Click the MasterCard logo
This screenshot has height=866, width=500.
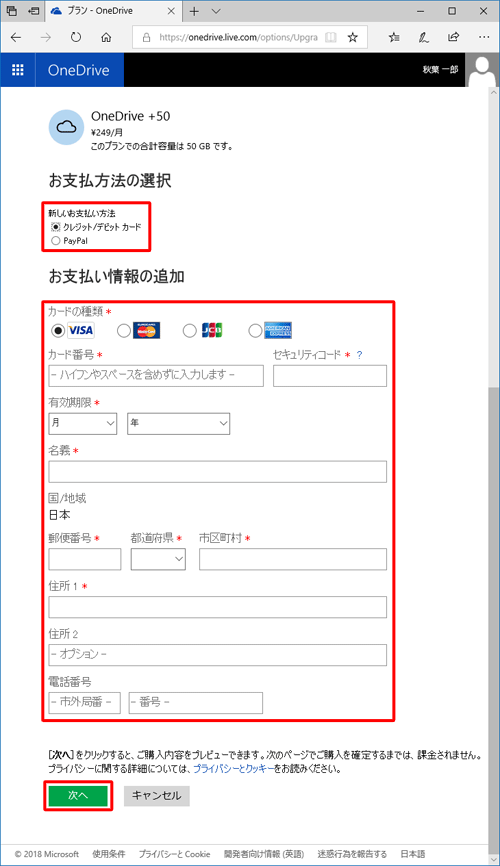(x=146, y=330)
